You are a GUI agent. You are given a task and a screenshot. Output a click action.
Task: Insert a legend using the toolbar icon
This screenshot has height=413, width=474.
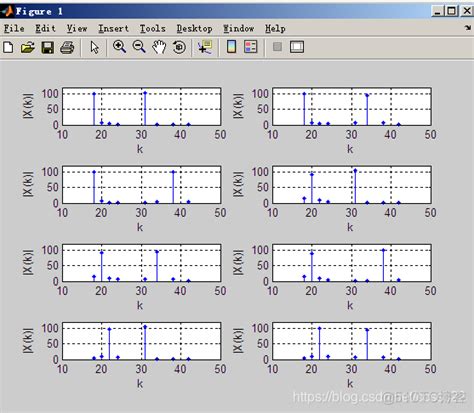click(x=251, y=47)
